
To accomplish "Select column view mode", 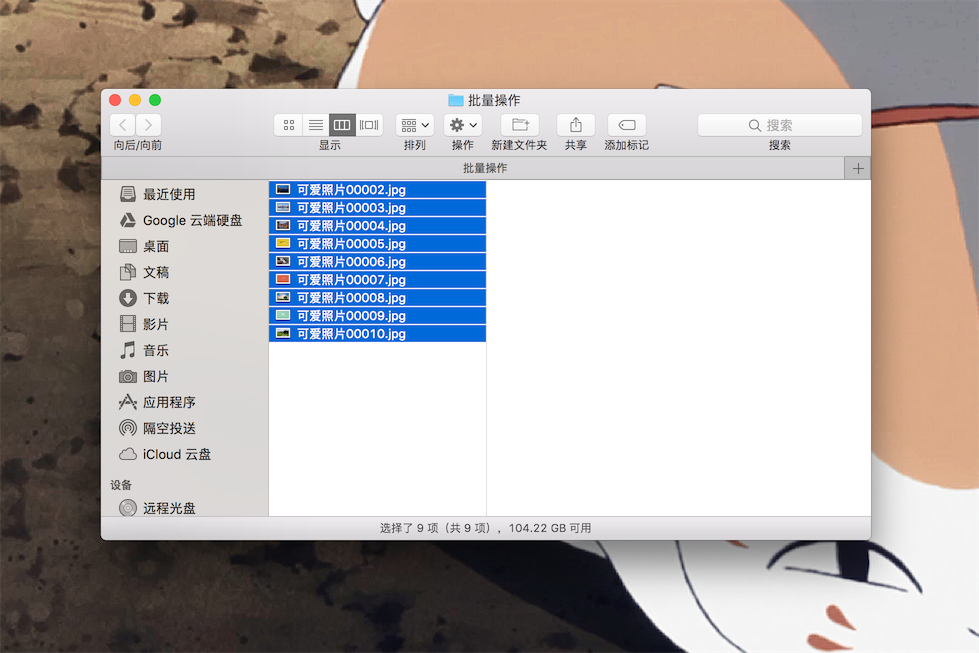I will tap(342, 125).
